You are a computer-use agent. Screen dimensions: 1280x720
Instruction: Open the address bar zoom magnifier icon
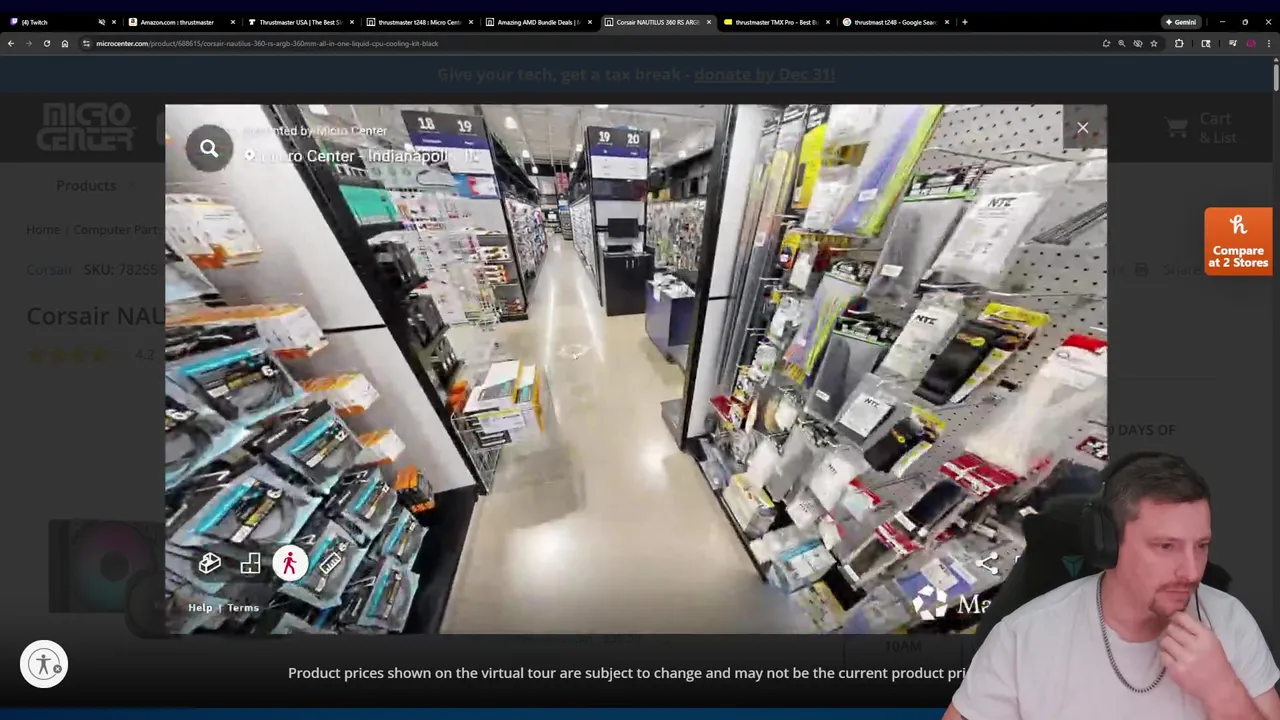click(1121, 43)
